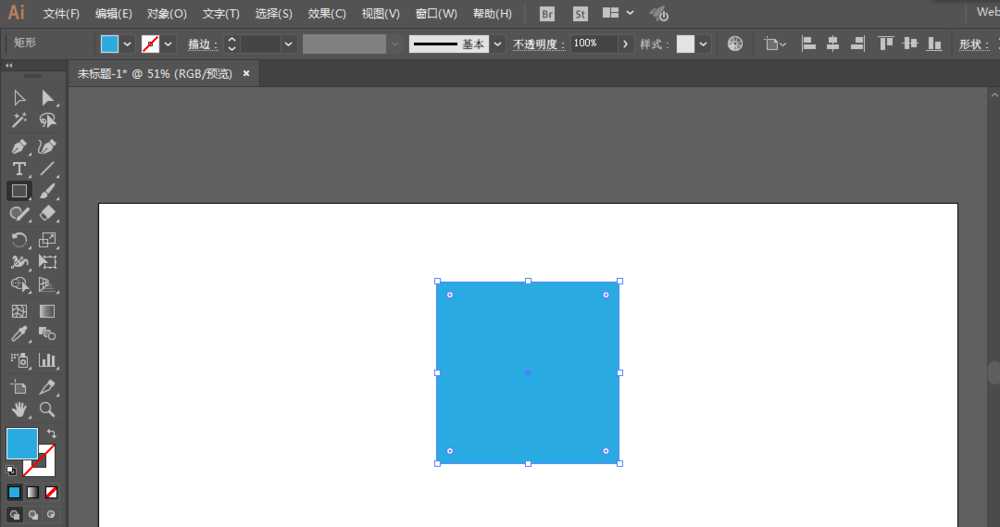
Task: Swap the fill and stroke colors
Action: 51,434
